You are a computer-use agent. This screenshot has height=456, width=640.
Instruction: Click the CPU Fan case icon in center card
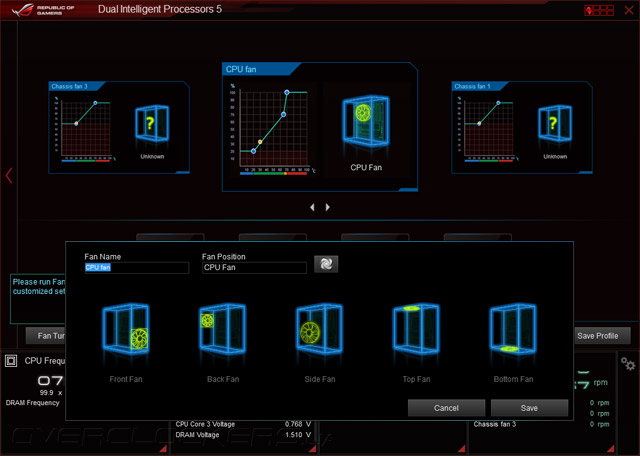click(x=366, y=121)
